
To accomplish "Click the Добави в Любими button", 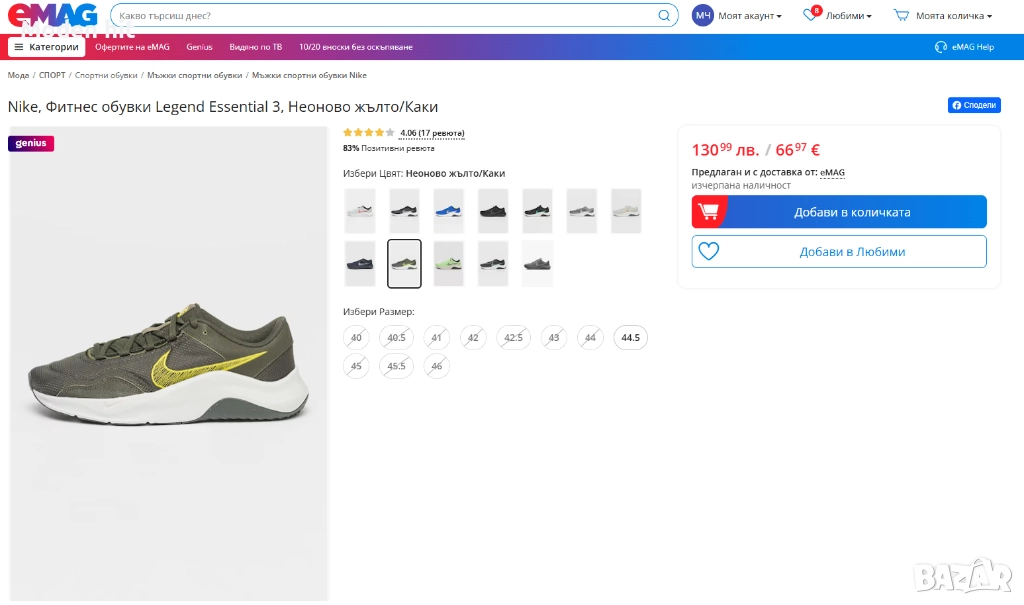I will (x=839, y=252).
